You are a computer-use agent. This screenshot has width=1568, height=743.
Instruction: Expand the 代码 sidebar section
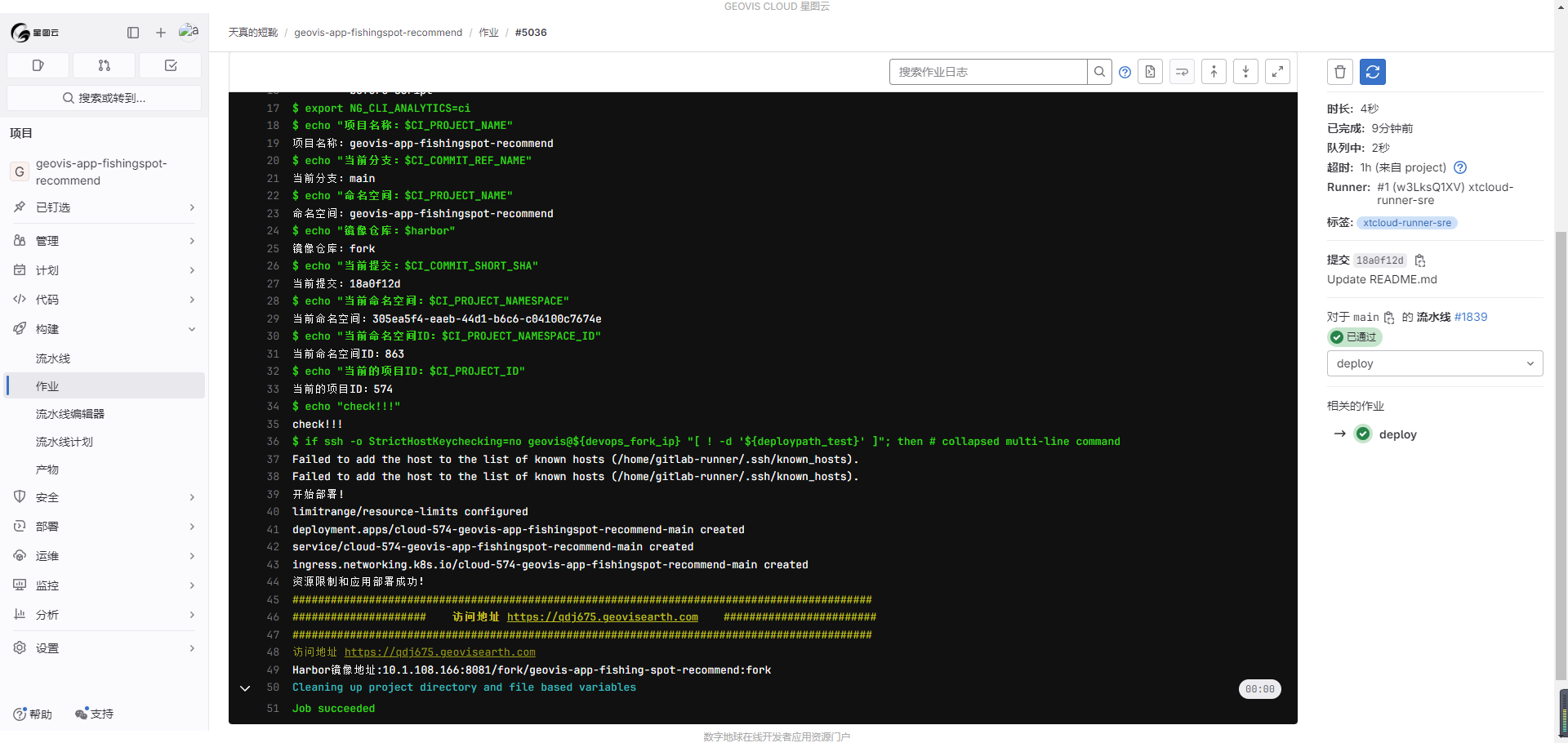point(105,300)
